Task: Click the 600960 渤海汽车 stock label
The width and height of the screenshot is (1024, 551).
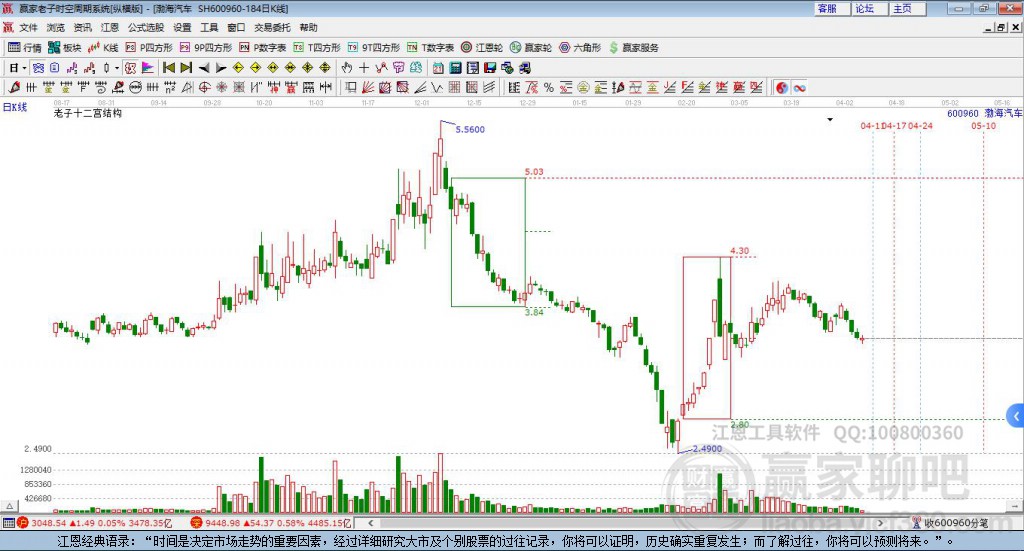Action: [984, 113]
